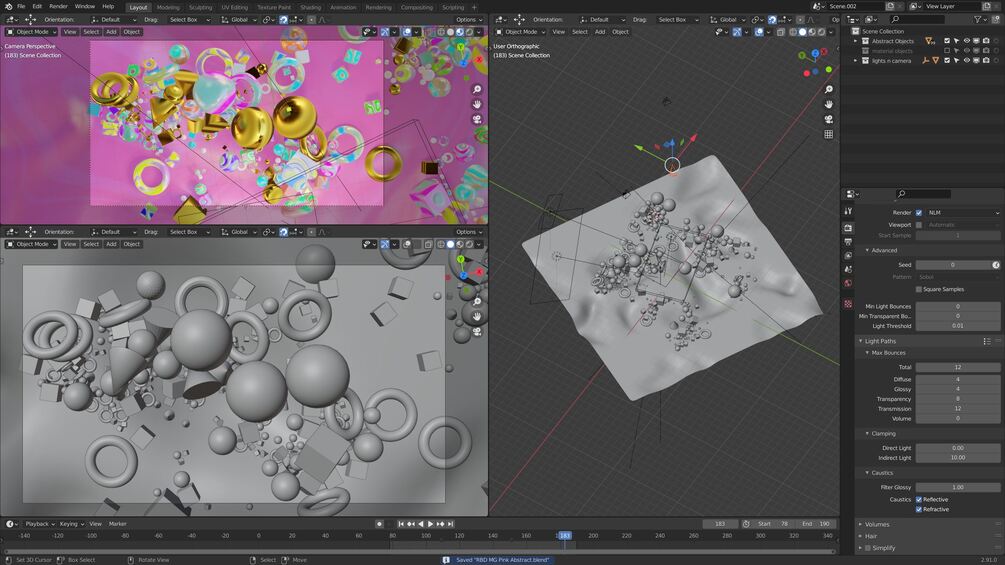Click Filter Glossy value slider
Screen dimensions: 1005x565
958,487
